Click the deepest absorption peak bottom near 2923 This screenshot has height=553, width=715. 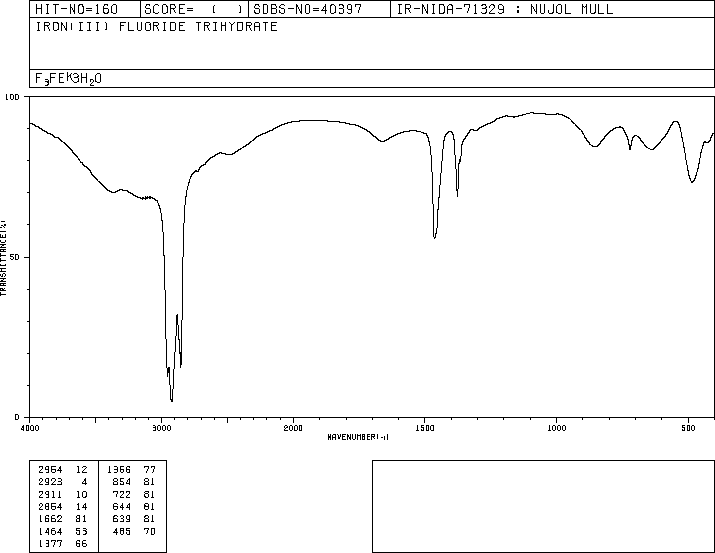click(x=172, y=401)
